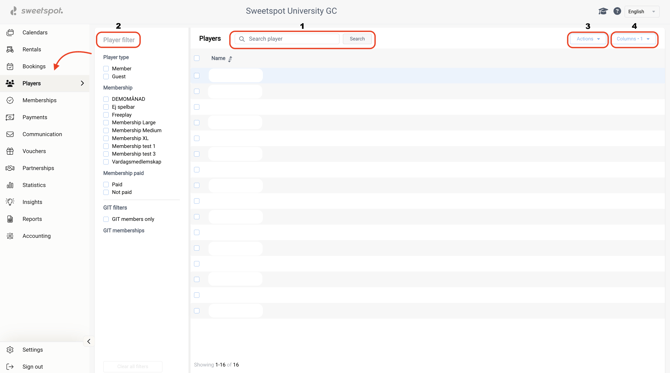
Task: Enable the DEMOMÅNAD membership filter
Action: [x=106, y=99]
